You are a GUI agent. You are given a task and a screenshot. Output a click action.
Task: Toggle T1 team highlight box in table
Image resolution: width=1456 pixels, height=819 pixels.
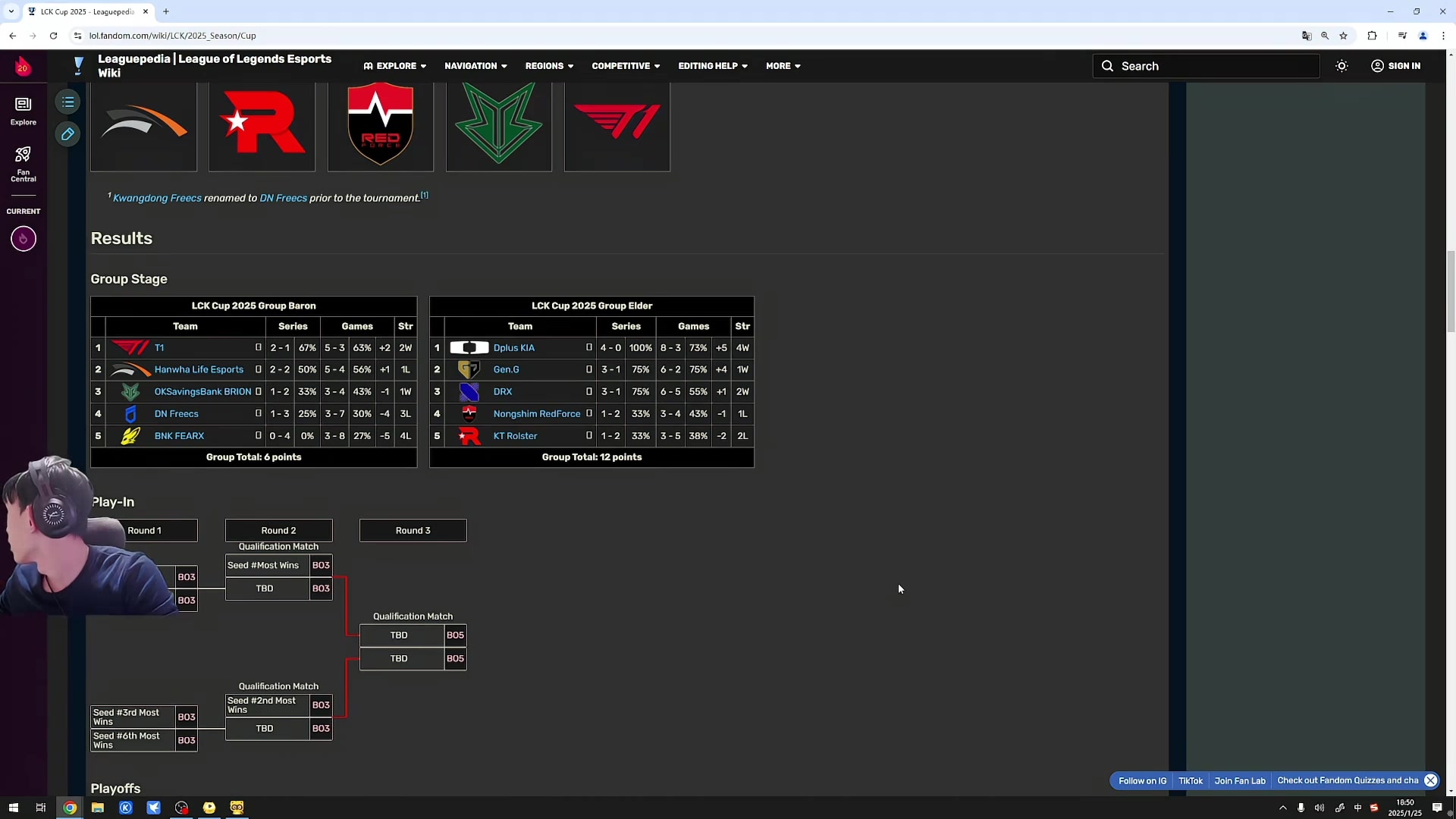tap(258, 347)
